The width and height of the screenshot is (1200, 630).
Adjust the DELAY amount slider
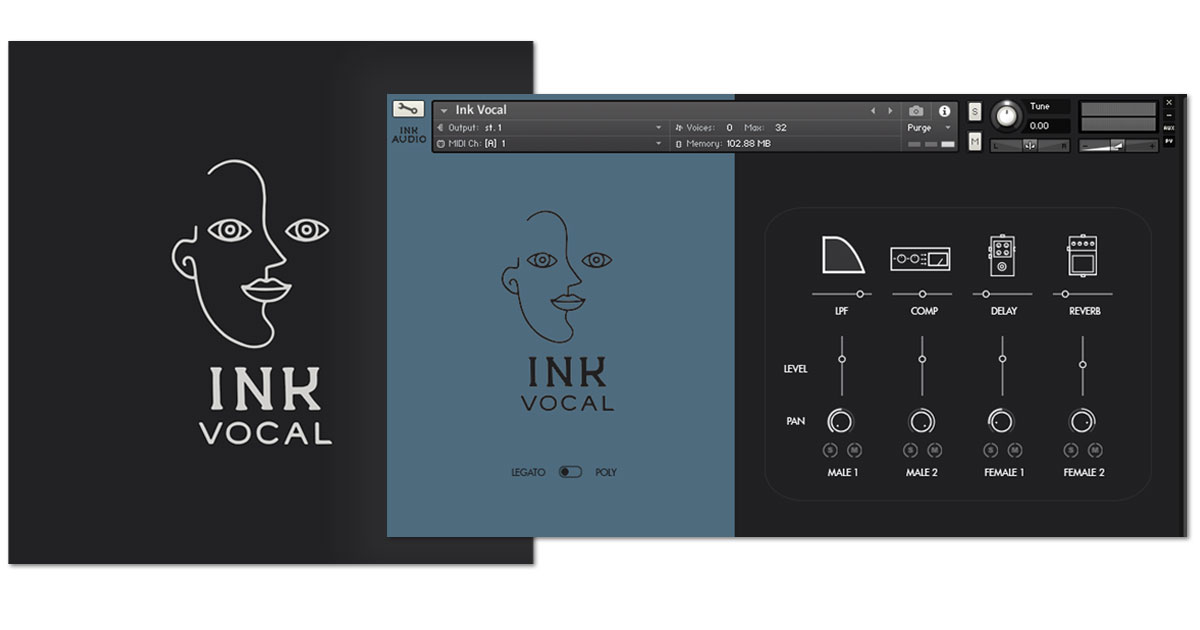[1002, 294]
